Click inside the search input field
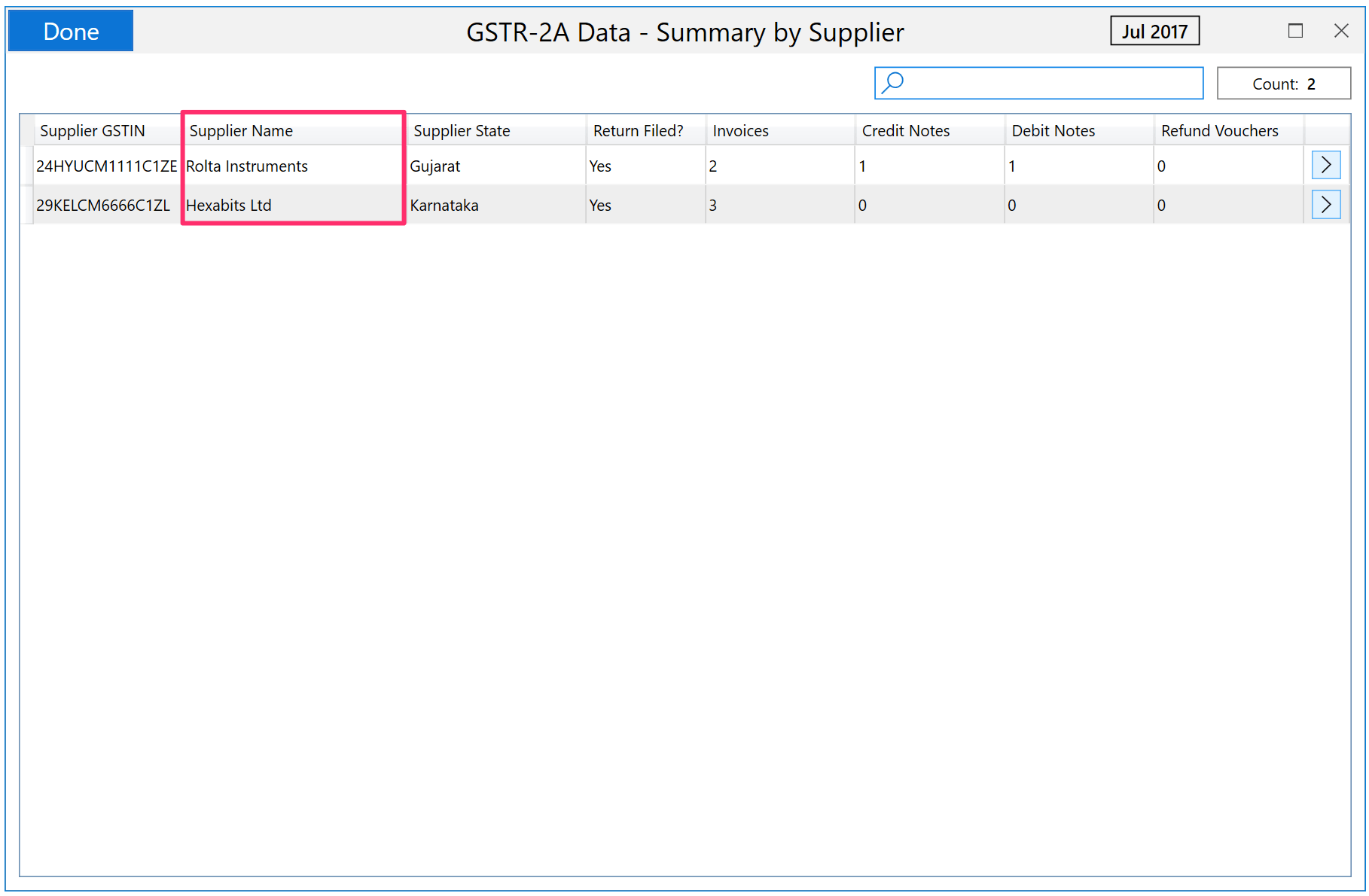The image size is (1369, 896). pos(1053,83)
